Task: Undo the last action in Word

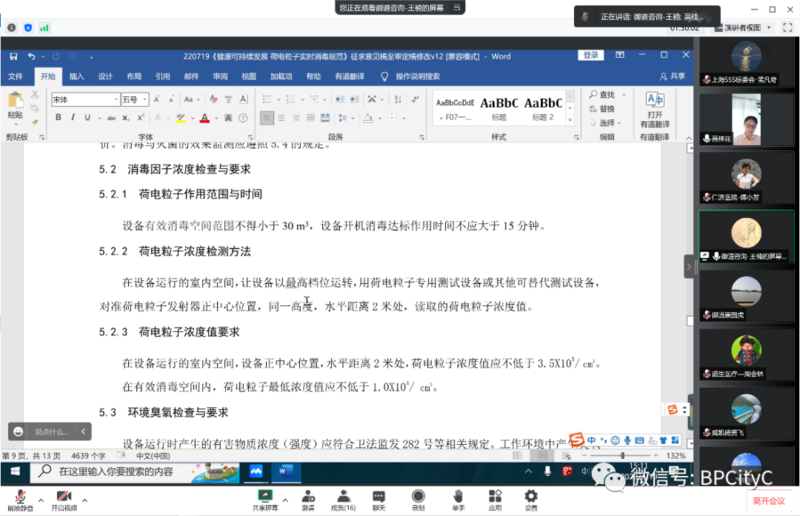Action: (31, 56)
